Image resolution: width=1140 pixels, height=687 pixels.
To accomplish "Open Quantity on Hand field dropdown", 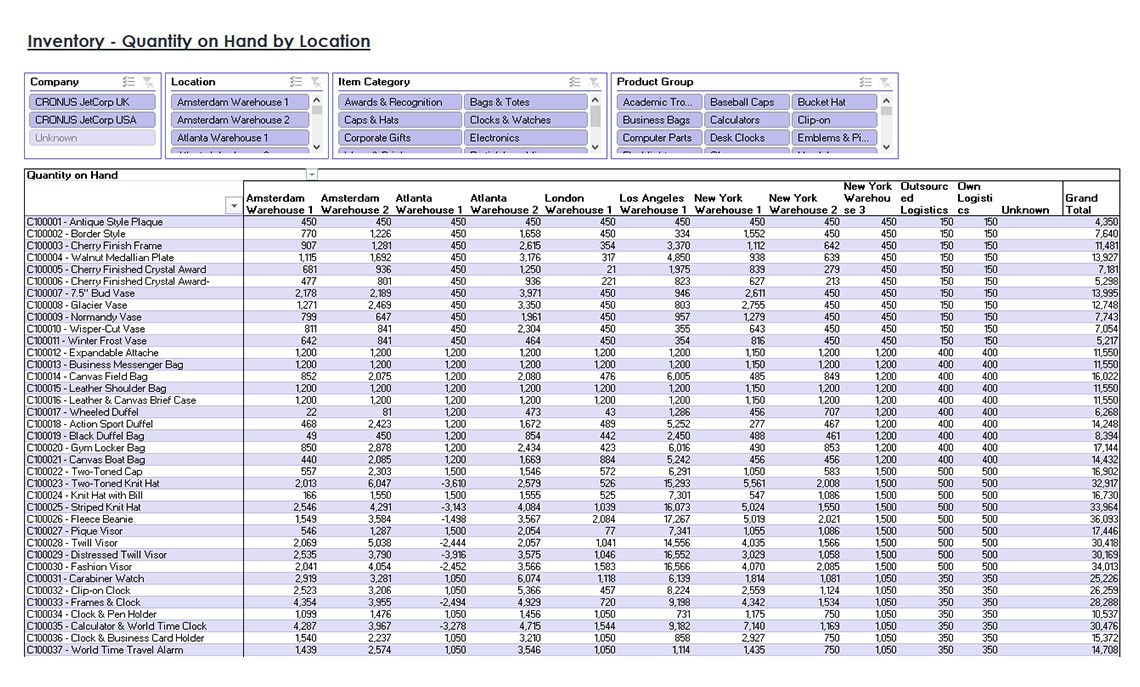I will click(312, 174).
